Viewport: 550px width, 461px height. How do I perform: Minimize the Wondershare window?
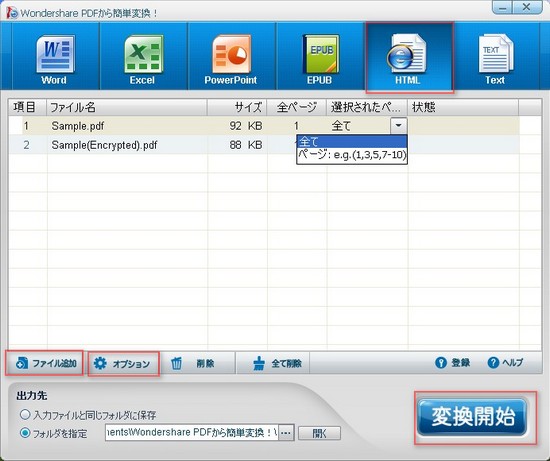click(x=503, y=7)
